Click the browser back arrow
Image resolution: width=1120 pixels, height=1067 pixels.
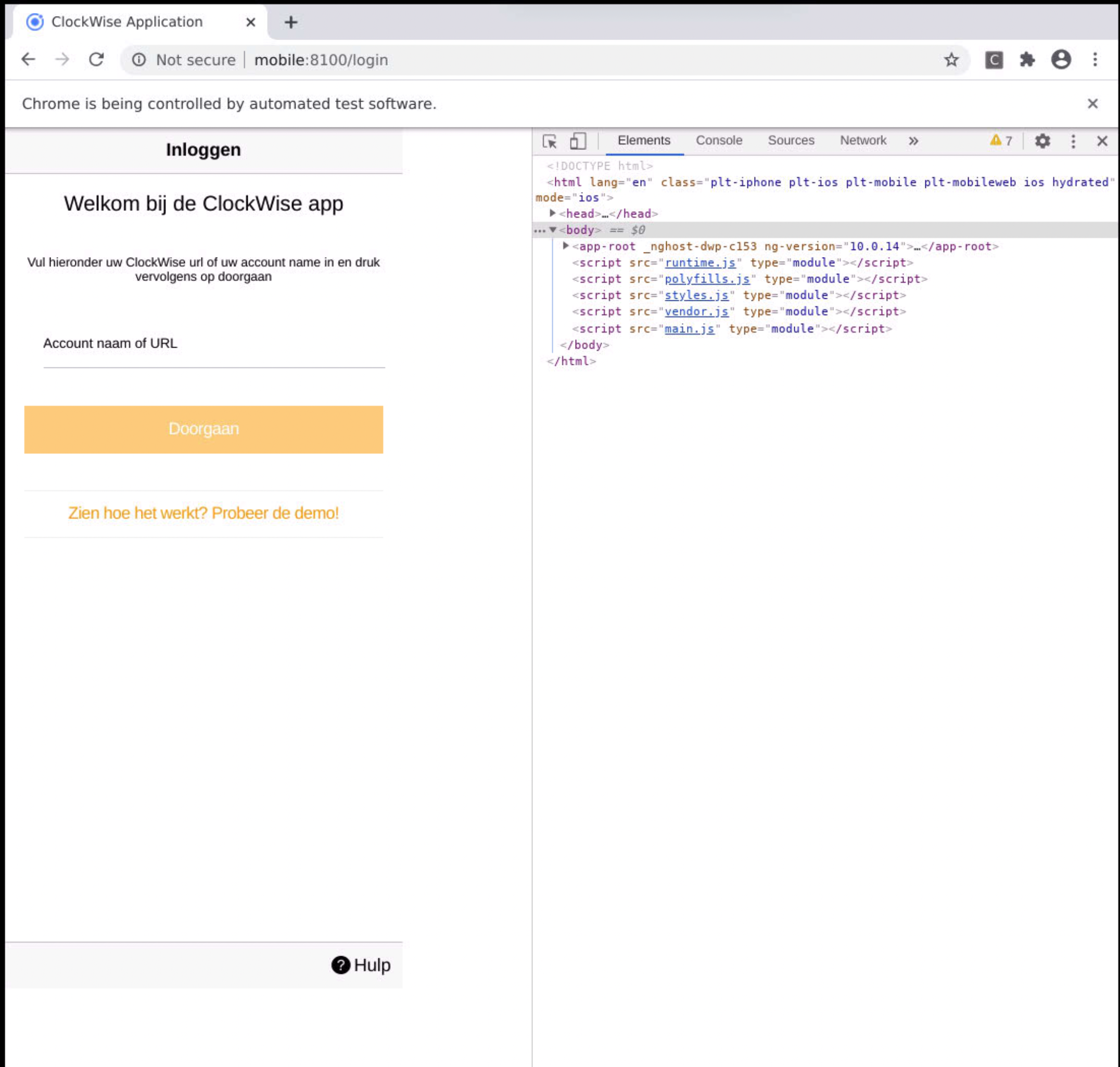pos(28,60)
